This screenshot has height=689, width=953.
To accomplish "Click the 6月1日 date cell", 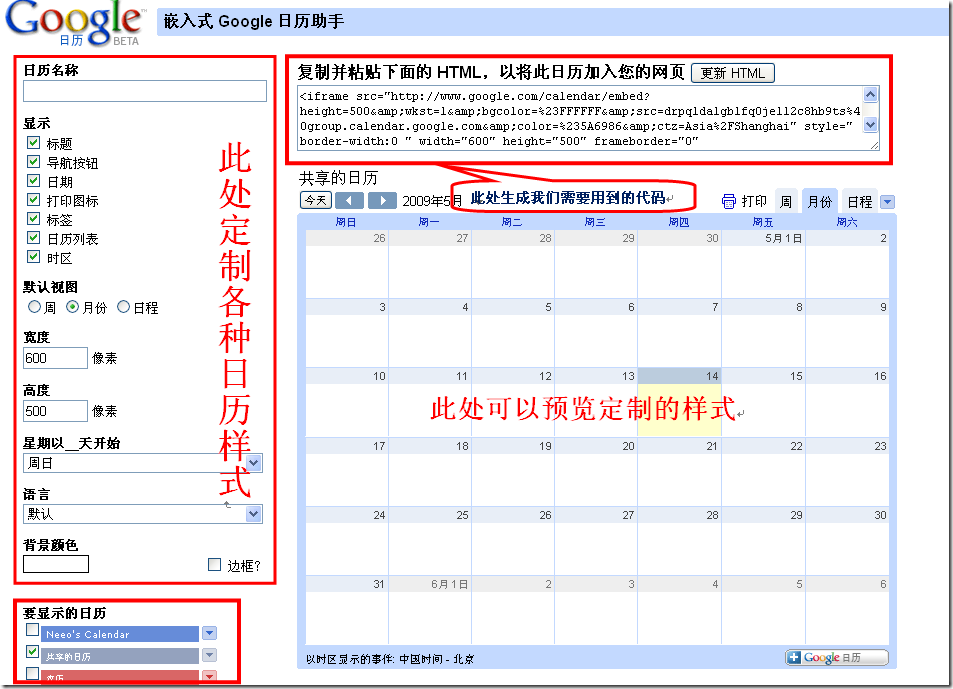I will (430, 609).
